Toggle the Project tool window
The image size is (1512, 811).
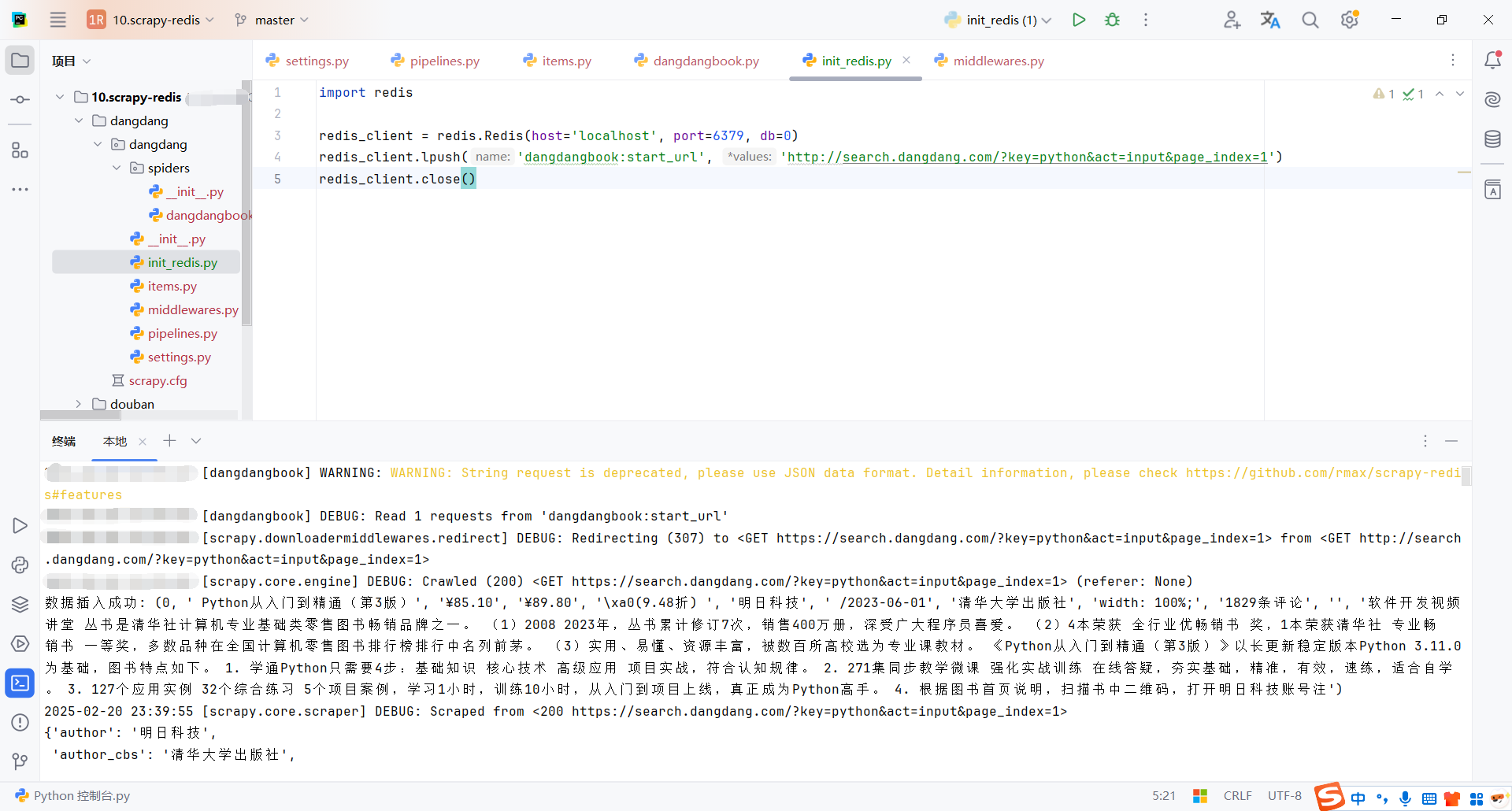click(x=20, y=61)
